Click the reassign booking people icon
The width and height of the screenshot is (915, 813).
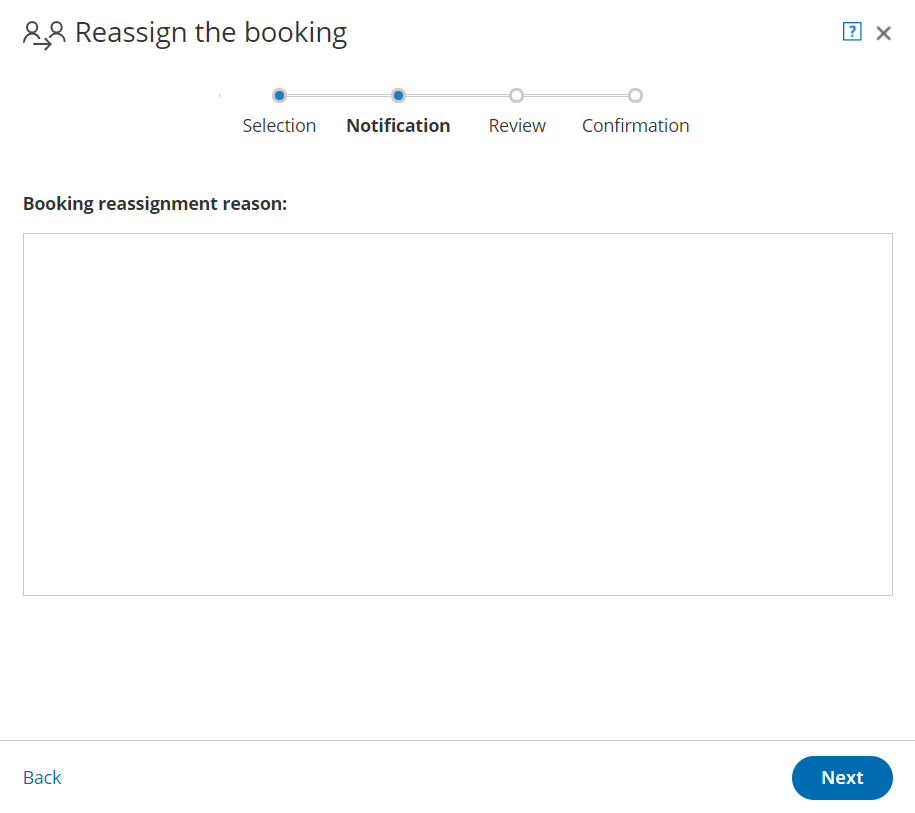44,34
